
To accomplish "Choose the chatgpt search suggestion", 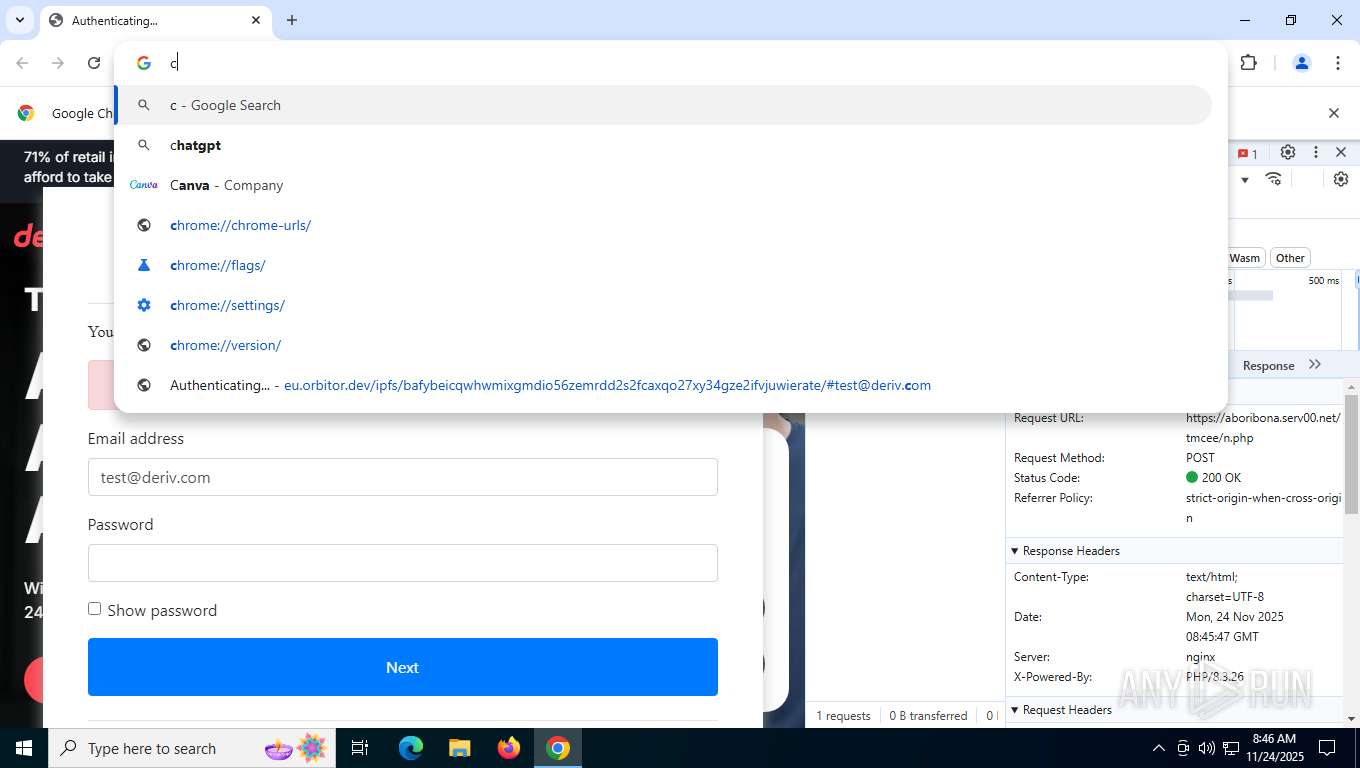I will pos(664,145).
